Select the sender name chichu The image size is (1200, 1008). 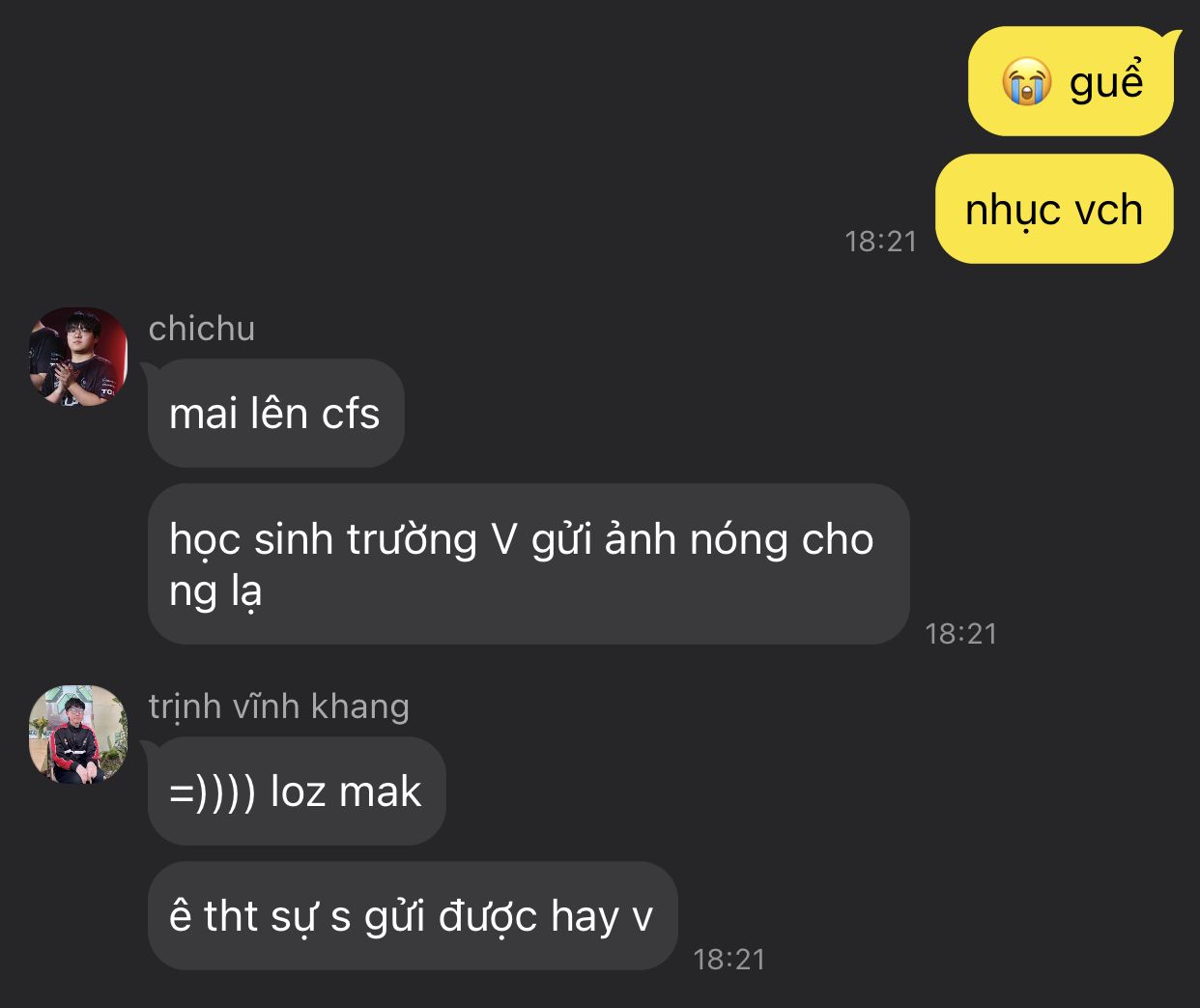pos(202,329)
